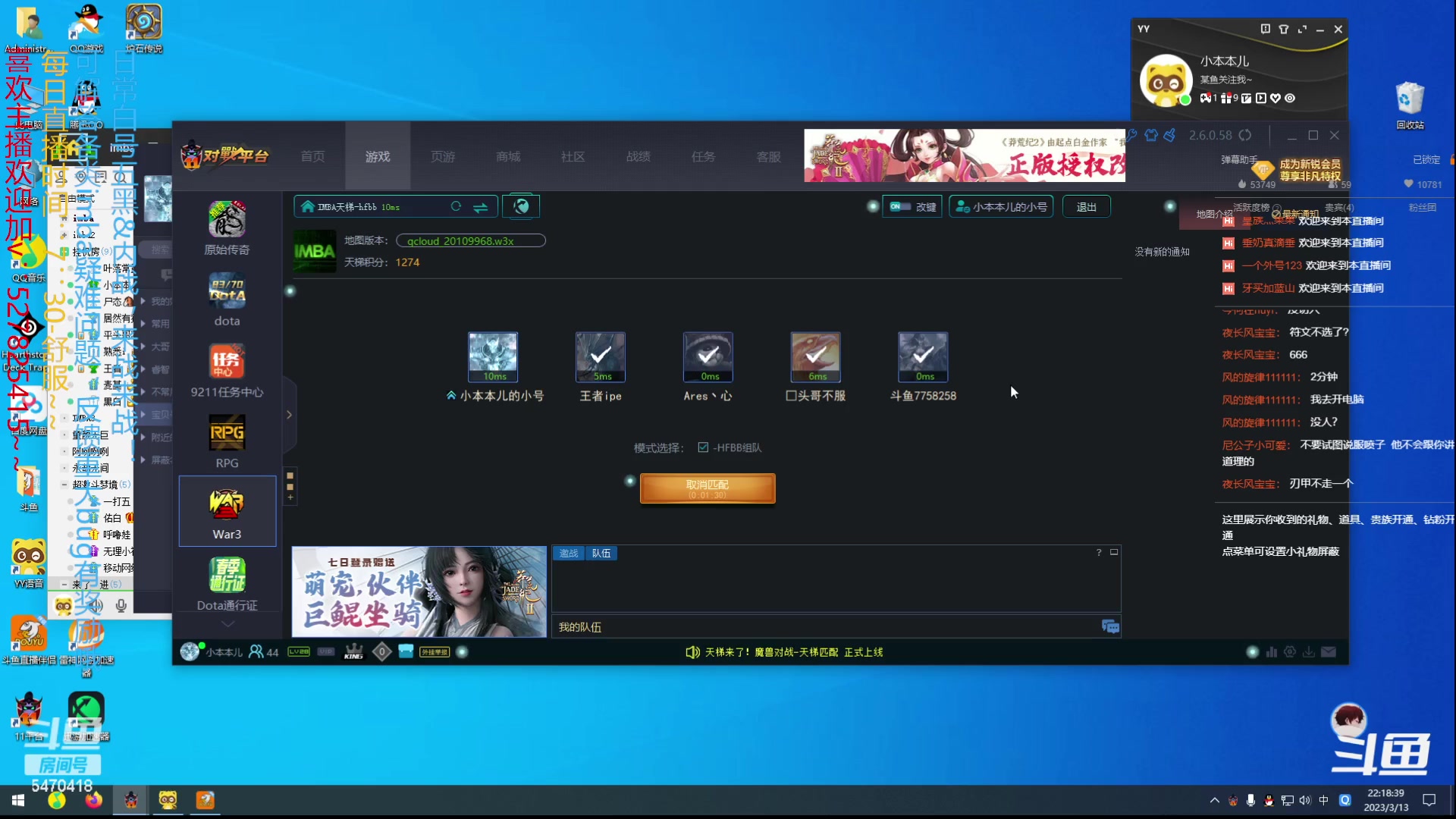Click the broom cleanup icon
This screenshot has width=1456, height=819.
[1170, 135]
